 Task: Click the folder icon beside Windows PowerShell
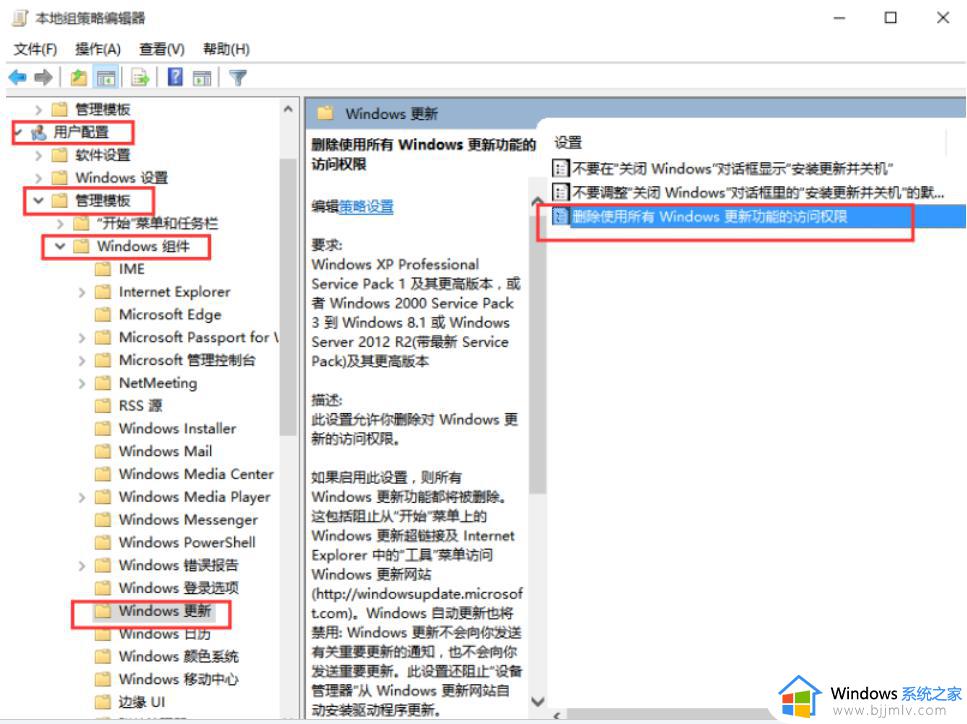pyautogui.click(x=103, y=542)
